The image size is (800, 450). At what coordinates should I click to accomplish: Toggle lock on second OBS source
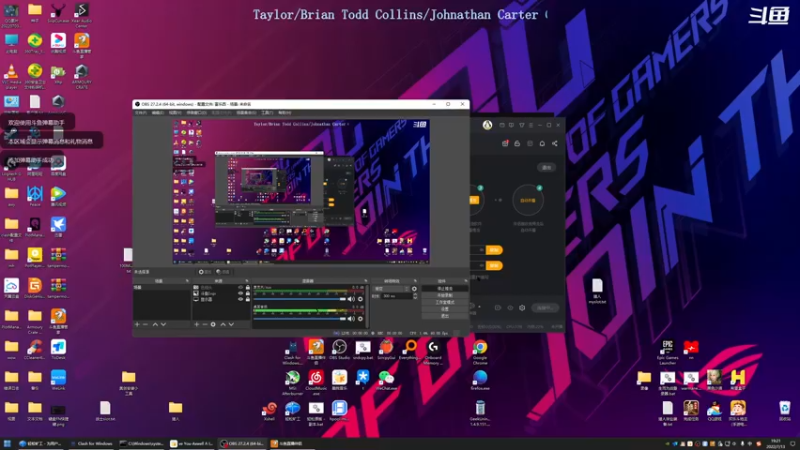click(248, 293)
